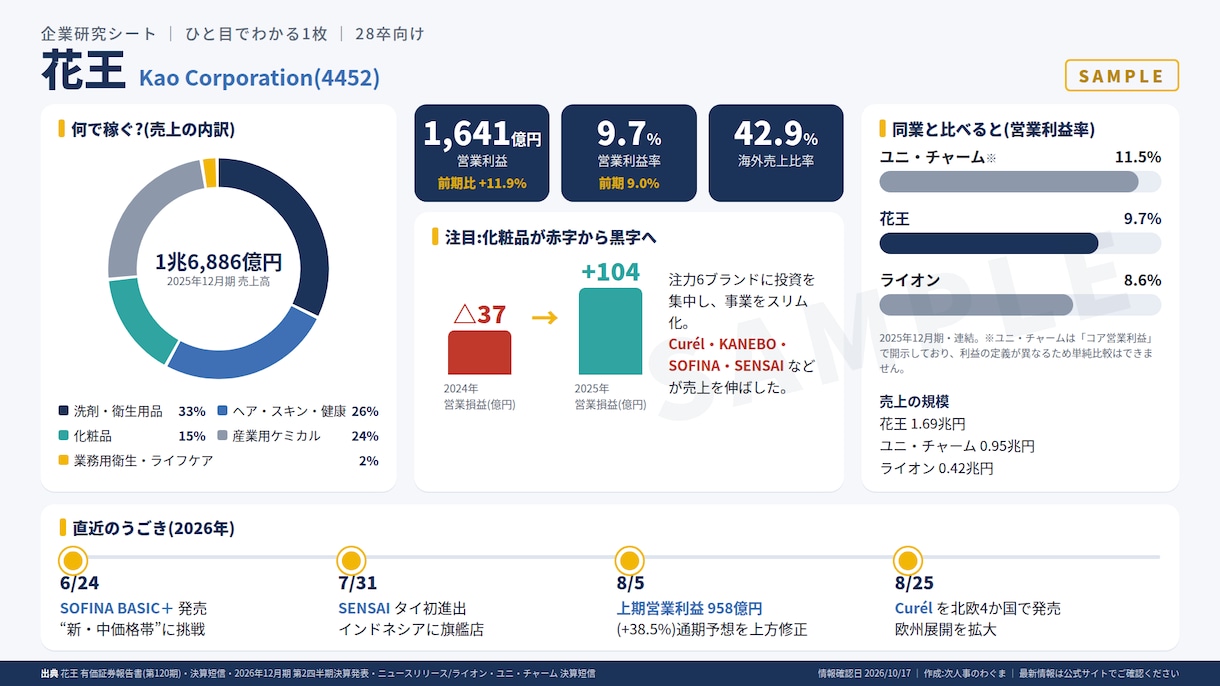Click the 情報確認日 2026/10/17 footer text
1220x686 pixels.
pyautogui.click(x=863, y=674)
